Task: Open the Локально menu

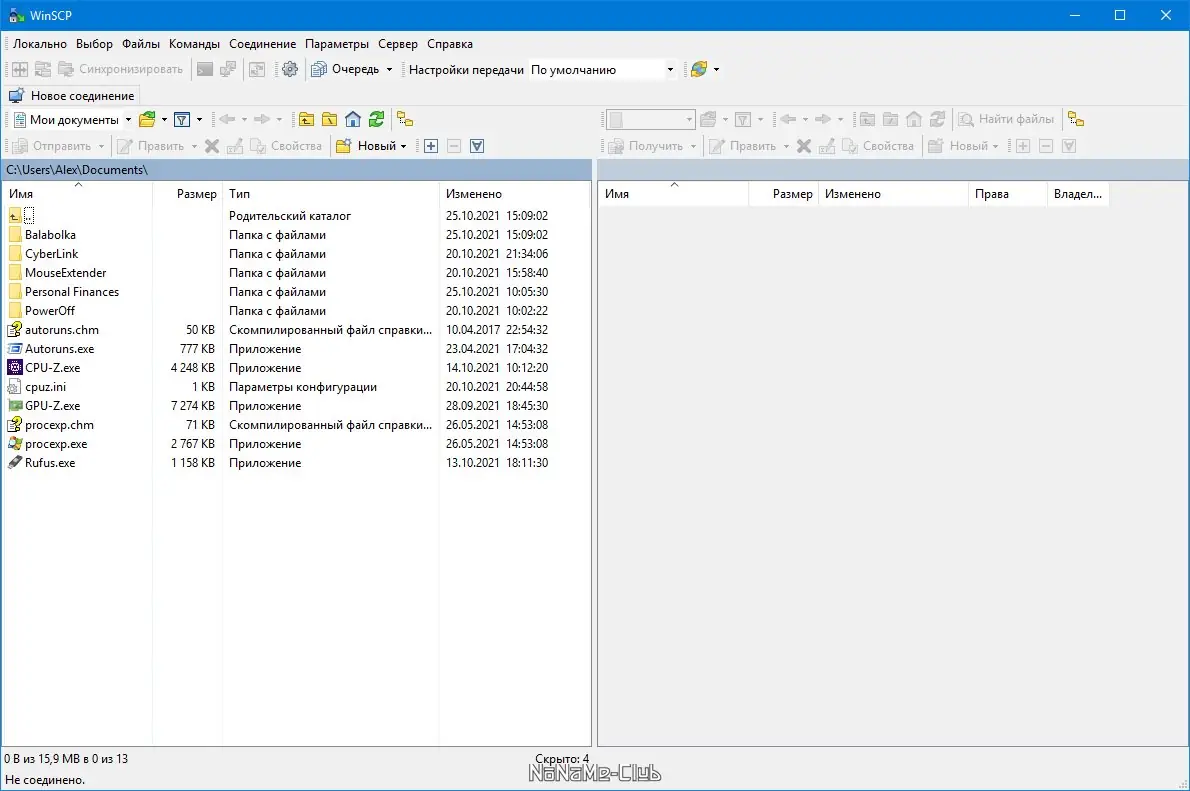Action: pyautogui.click(x=39, y=44)
